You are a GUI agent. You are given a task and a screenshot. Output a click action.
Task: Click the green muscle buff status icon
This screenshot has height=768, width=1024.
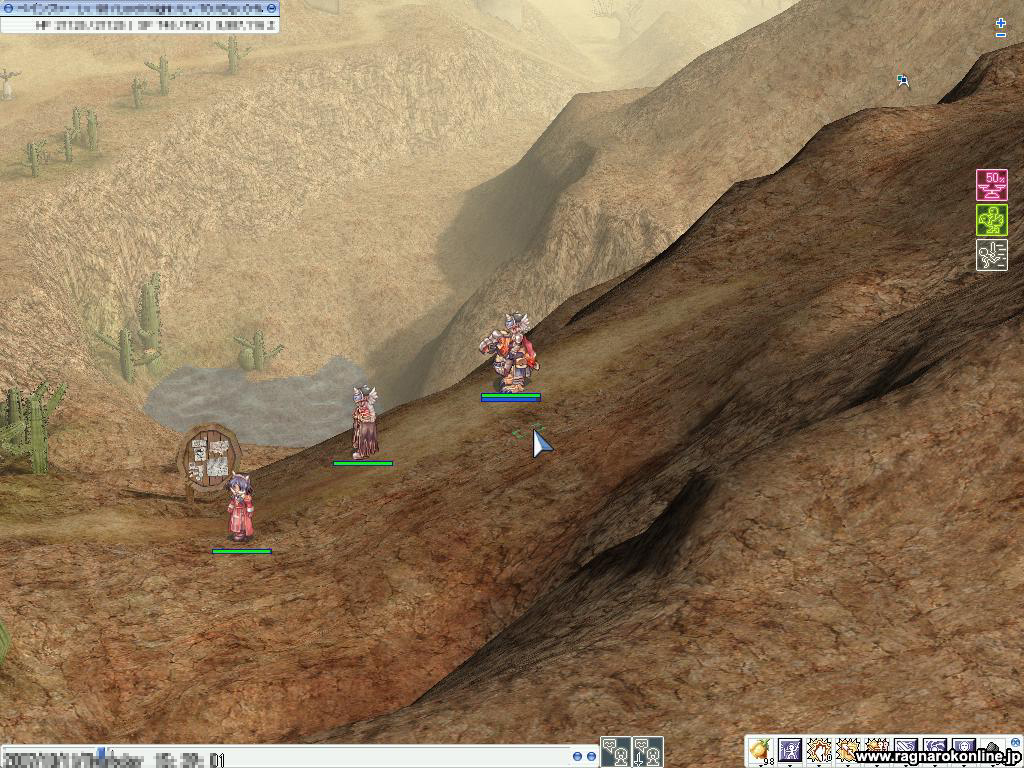point(991,219)
